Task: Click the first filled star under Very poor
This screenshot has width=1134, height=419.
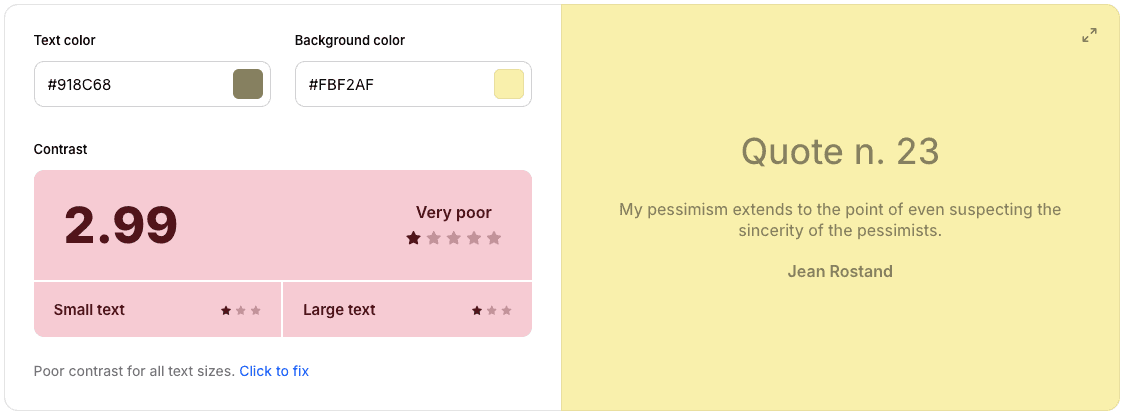Action: 414,238
